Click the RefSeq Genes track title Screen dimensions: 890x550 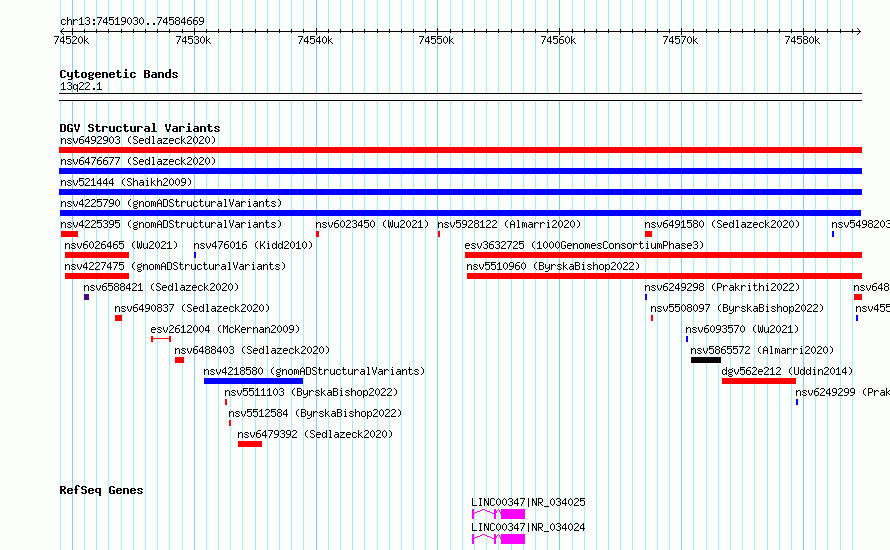tap(101, 490)
